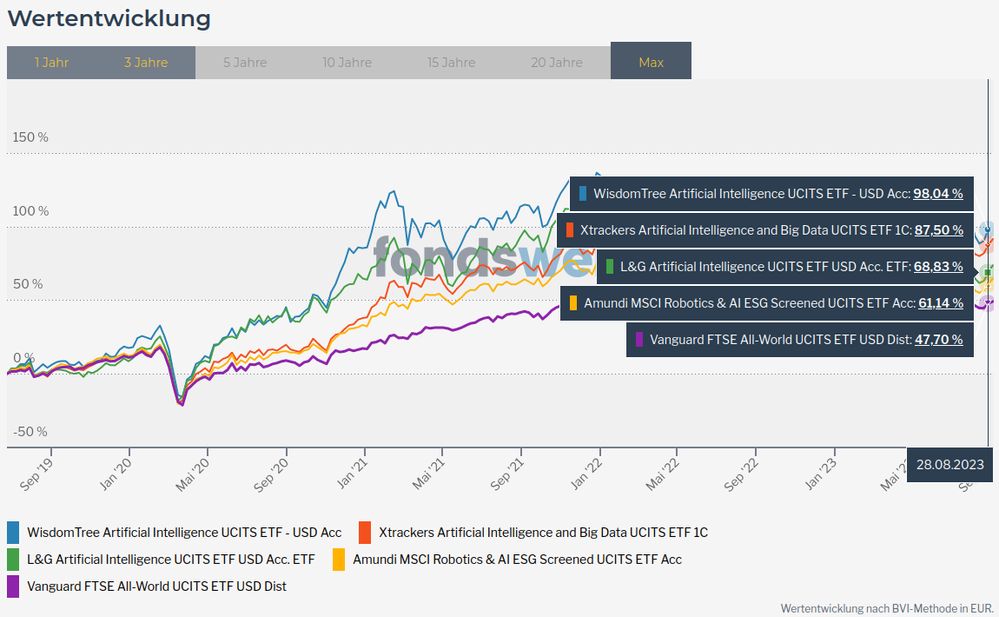Select the 10 Jahre period tab
Screen dimensions: 999x617
tap(347, 62)
